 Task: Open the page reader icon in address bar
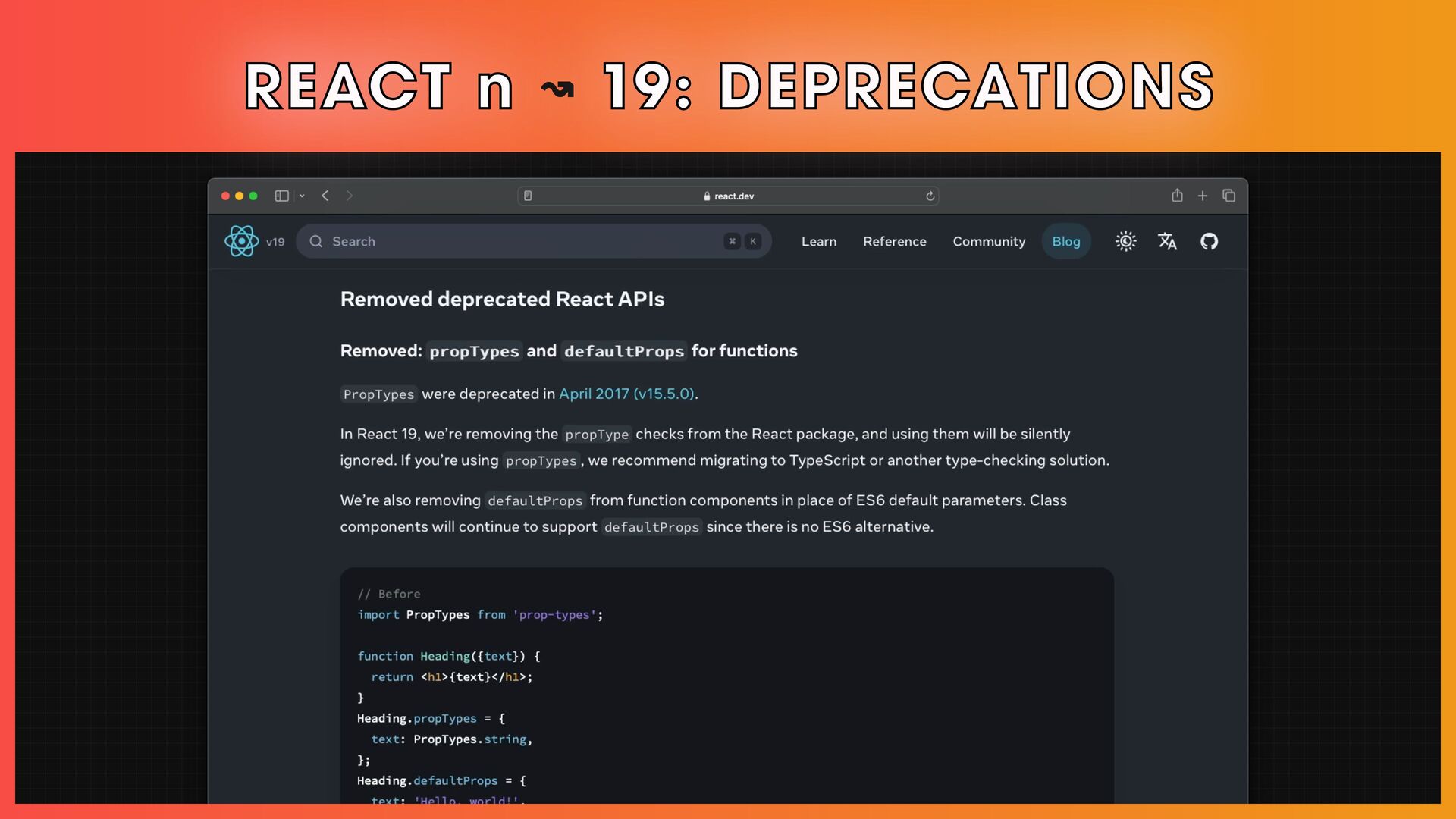point(528,196)
